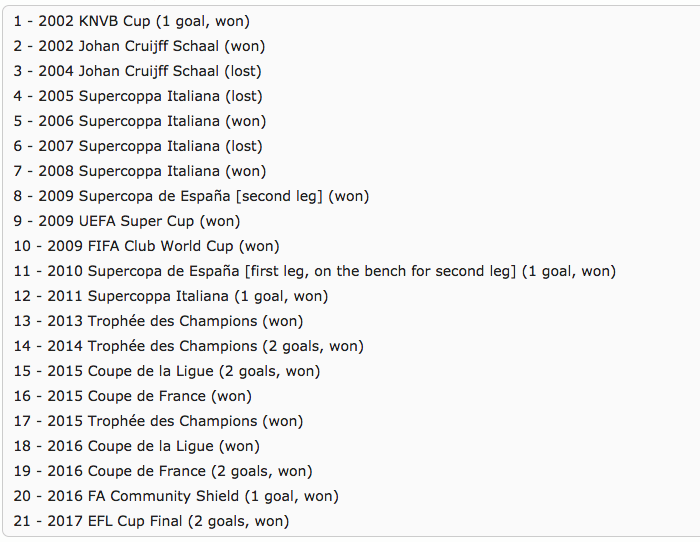Click the 2010 Supercopa de España line

[x=315, y=271]
